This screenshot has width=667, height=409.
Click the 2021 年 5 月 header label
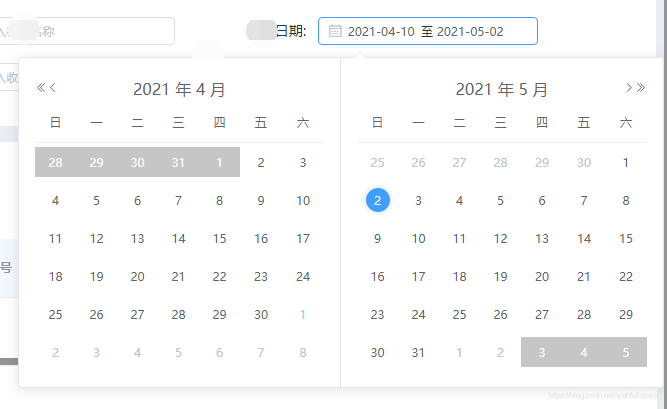pyautogui.click(x=502, y=89)
